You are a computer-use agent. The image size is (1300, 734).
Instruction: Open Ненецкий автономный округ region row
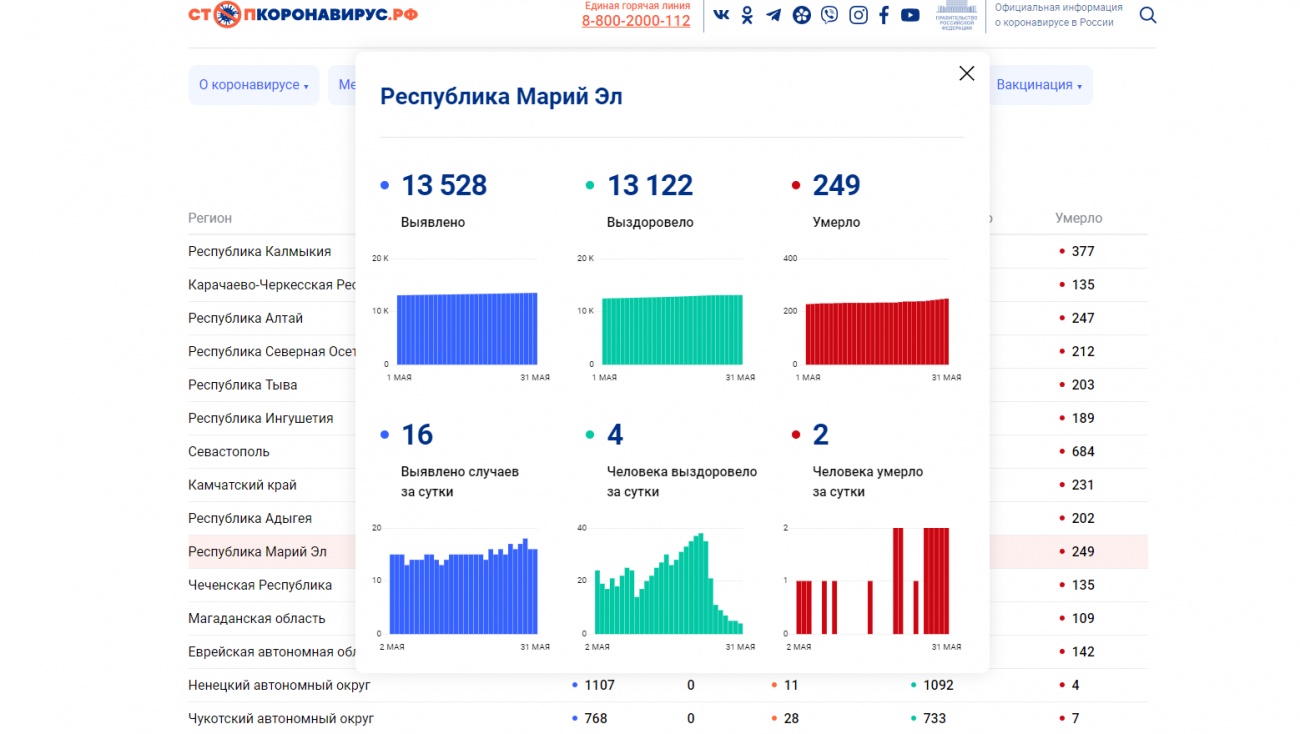point(279,685)
